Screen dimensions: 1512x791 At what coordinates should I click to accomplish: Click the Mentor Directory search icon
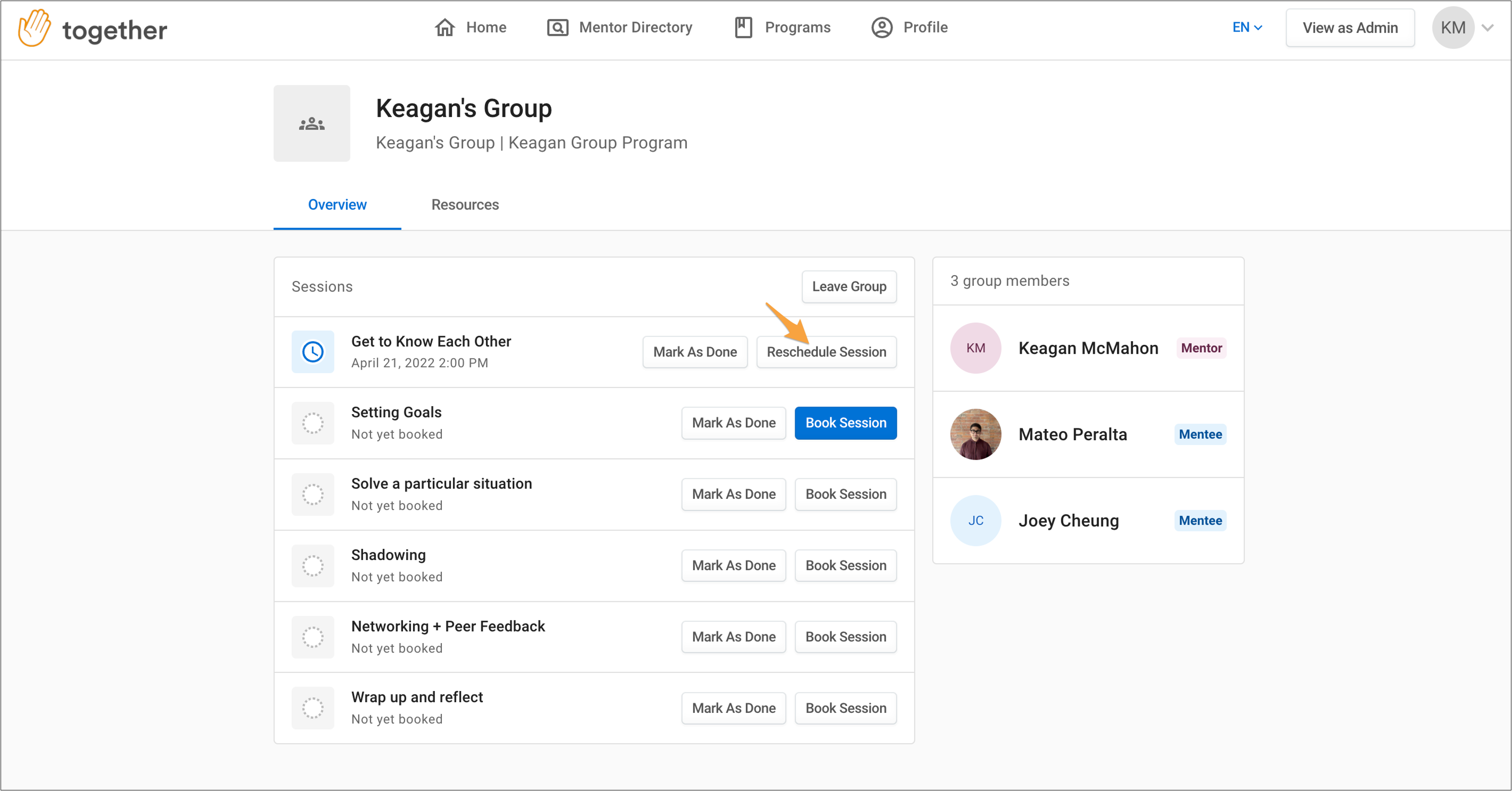[557, 27]
